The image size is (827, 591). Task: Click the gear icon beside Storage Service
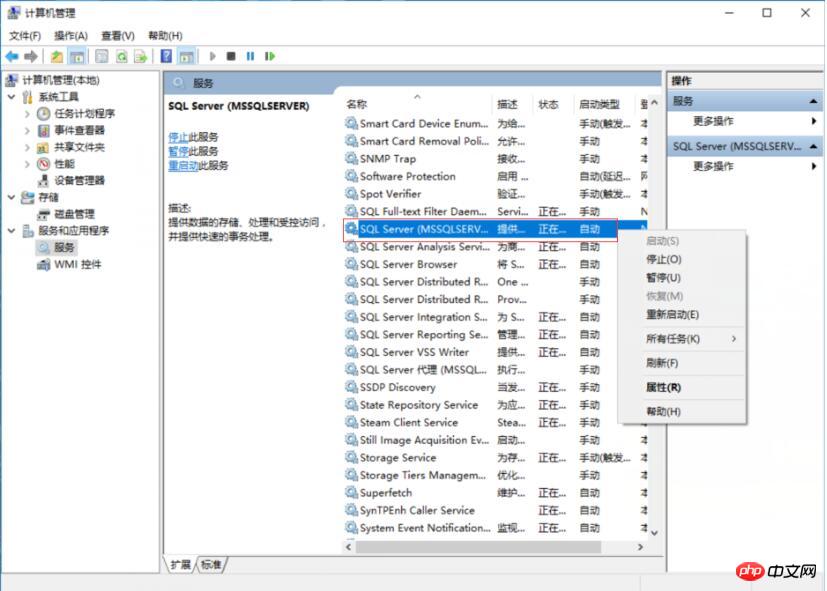351,457
